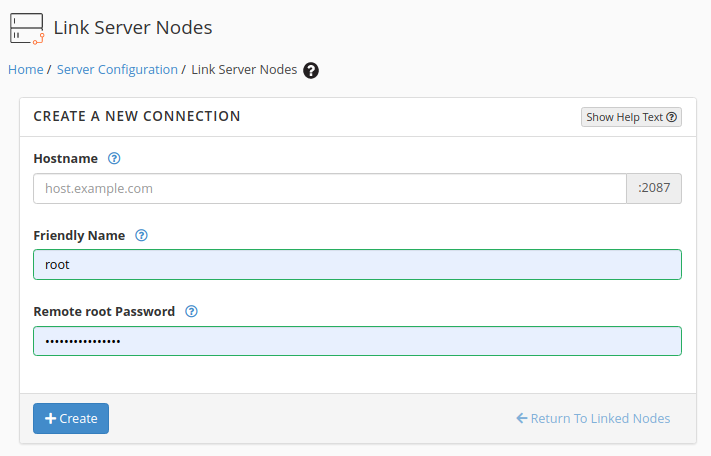Show help for Friendly Name field
This screenshot has height=456, width=711.
point(141,236)
